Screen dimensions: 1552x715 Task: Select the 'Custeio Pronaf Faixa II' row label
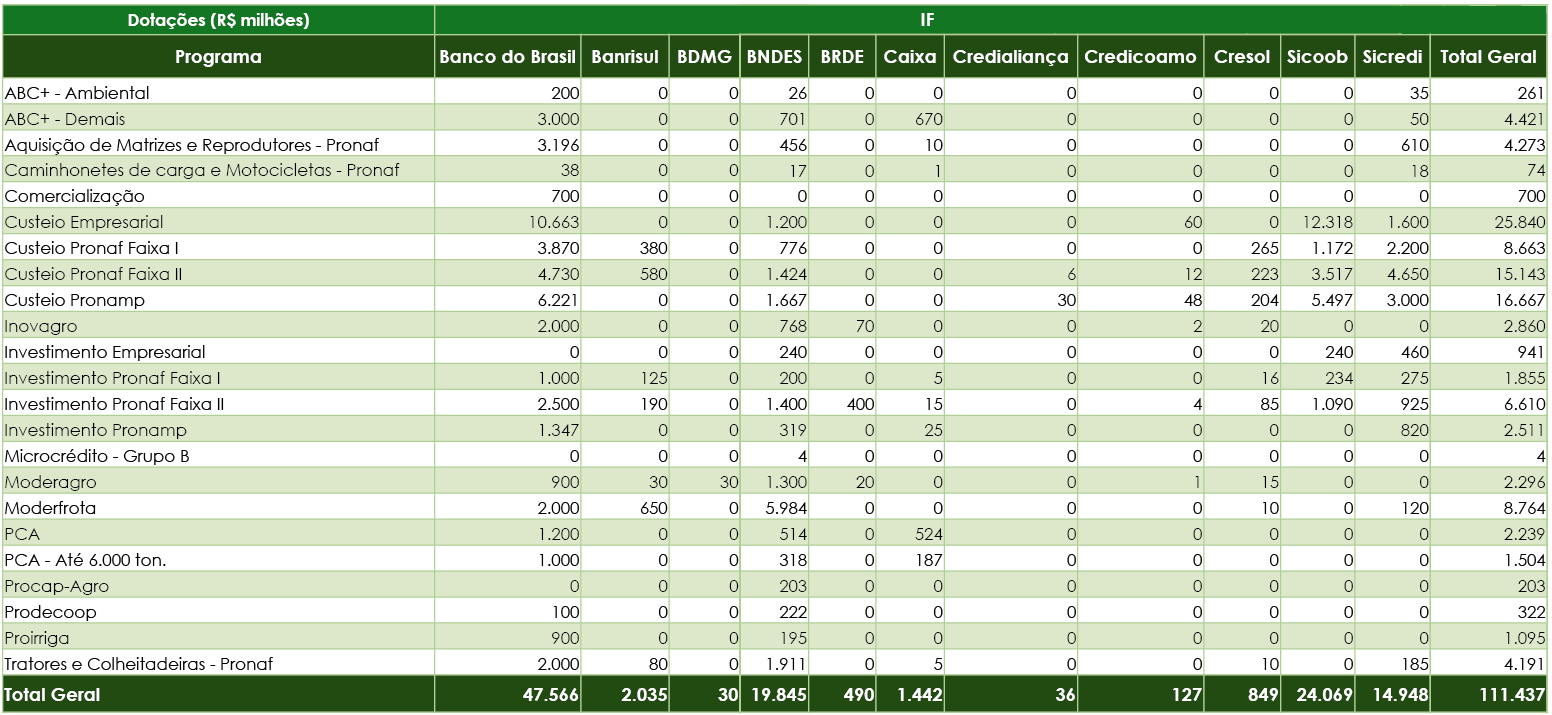click(x=94, y=274)
